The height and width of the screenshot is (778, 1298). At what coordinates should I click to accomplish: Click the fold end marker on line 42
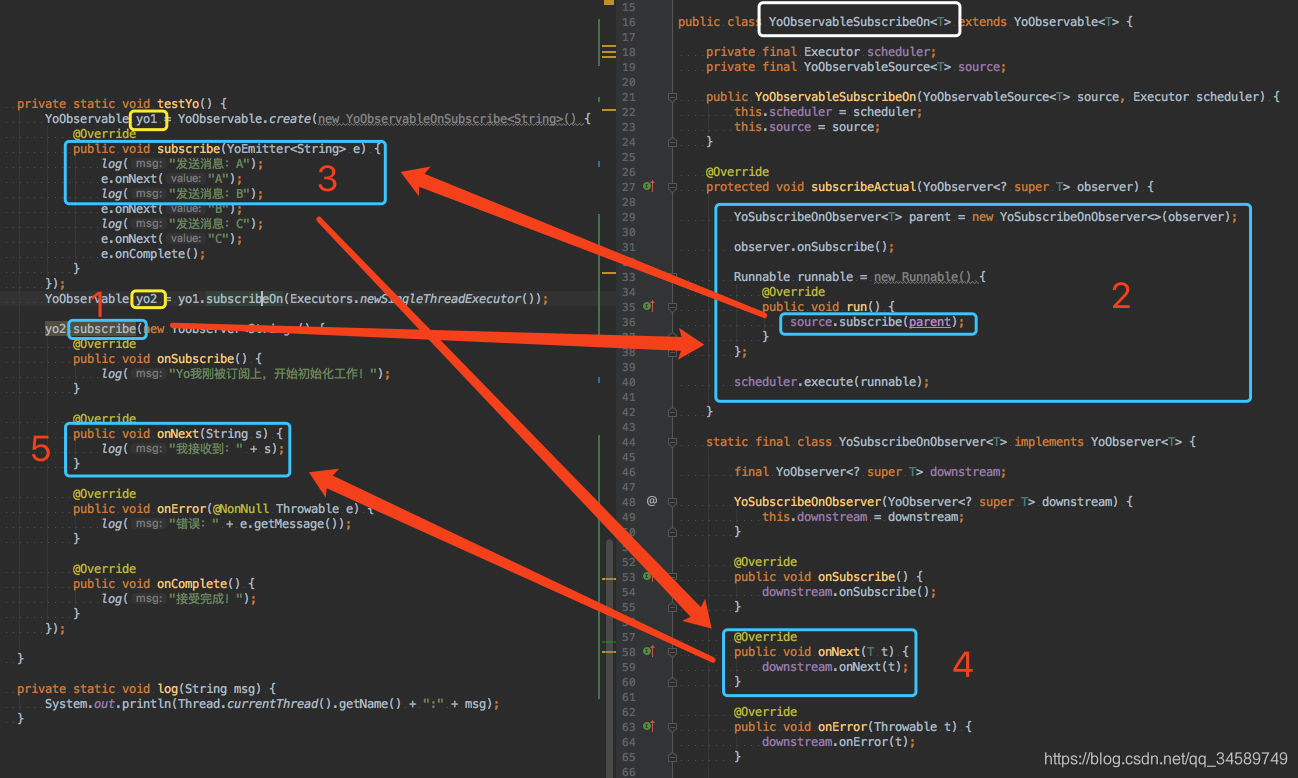[673, 412]
